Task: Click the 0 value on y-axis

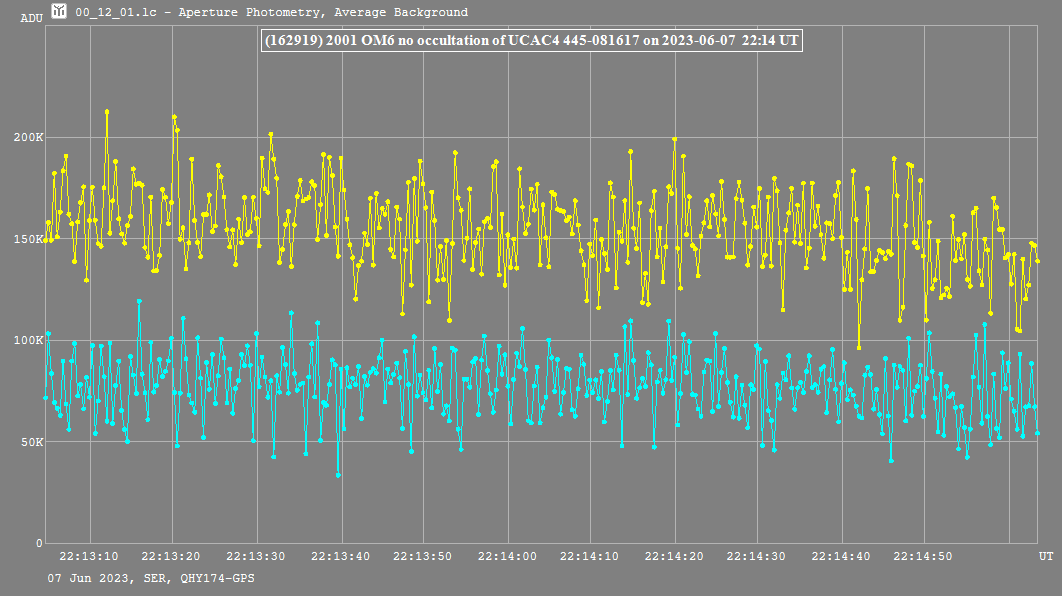Action: point(37,543)
